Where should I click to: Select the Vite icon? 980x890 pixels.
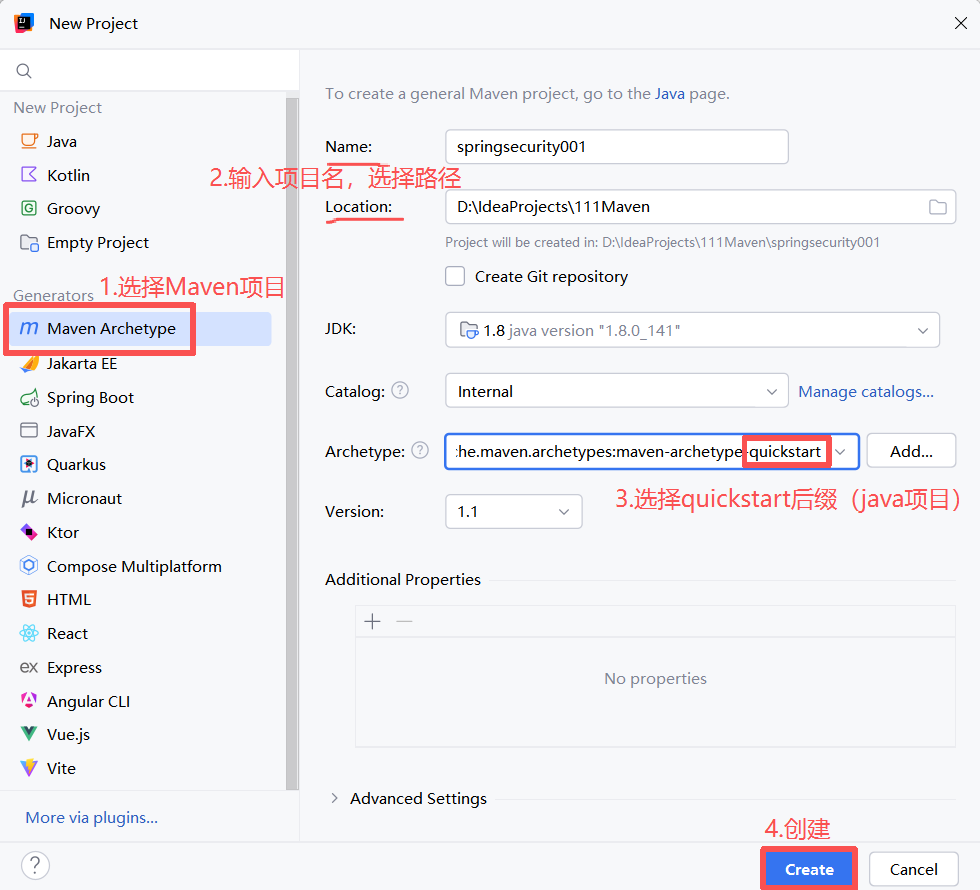29,768
